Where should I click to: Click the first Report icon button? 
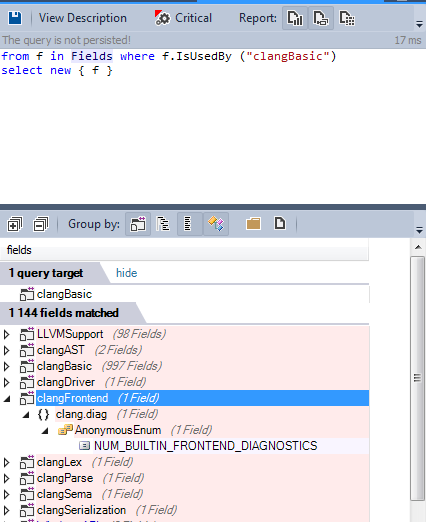point(295,18)
